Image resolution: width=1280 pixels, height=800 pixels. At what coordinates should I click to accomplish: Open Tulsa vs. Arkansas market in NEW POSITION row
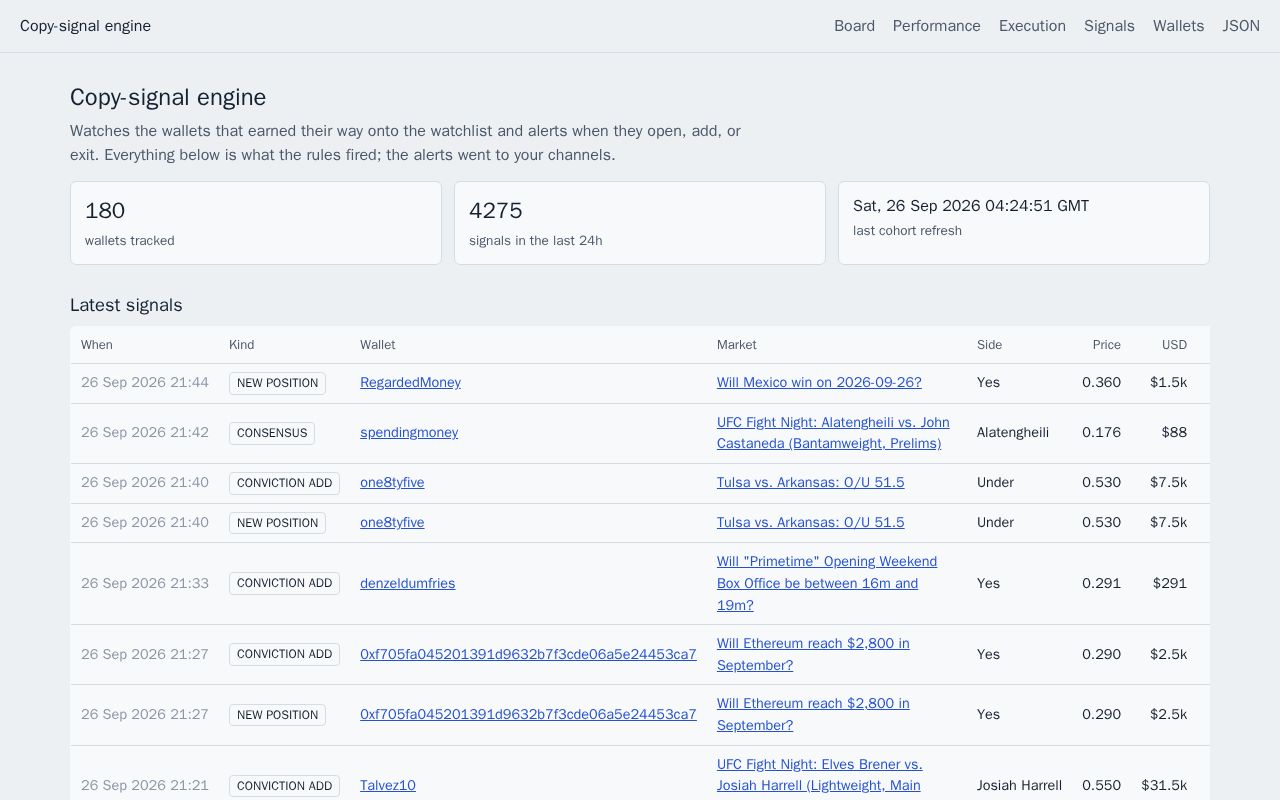click(x=810, y=523)
